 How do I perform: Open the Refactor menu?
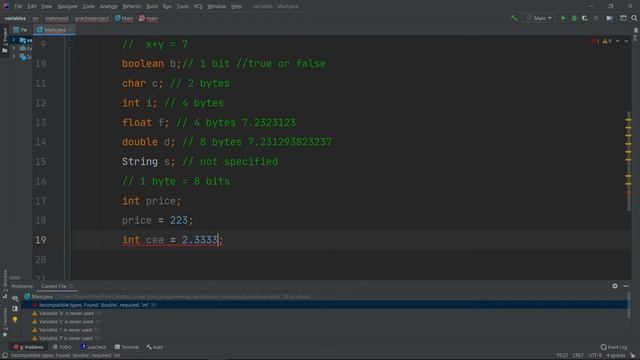point(132,7)
